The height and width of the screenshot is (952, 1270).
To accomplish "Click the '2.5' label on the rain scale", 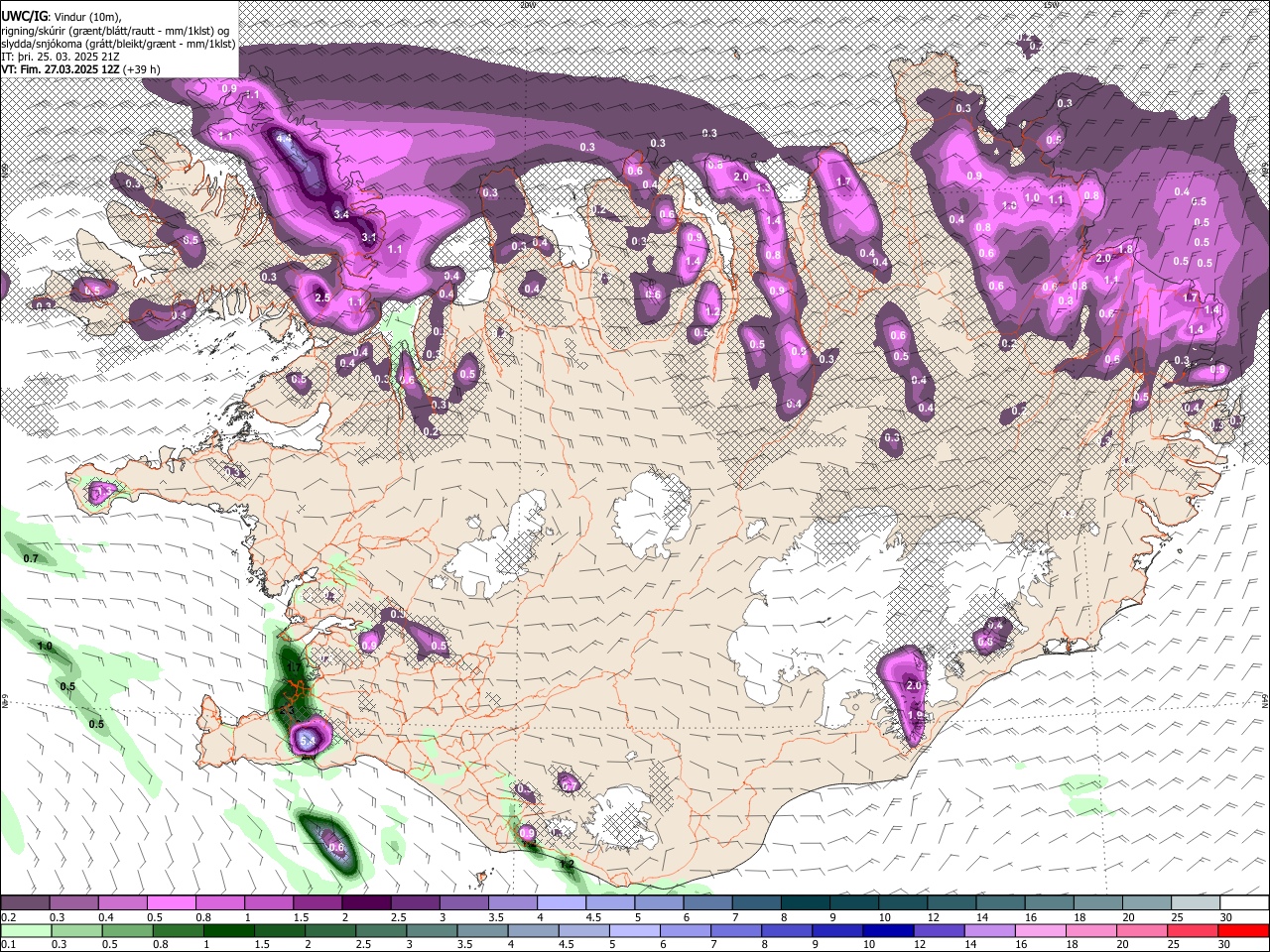I will [x=364, y=945].
